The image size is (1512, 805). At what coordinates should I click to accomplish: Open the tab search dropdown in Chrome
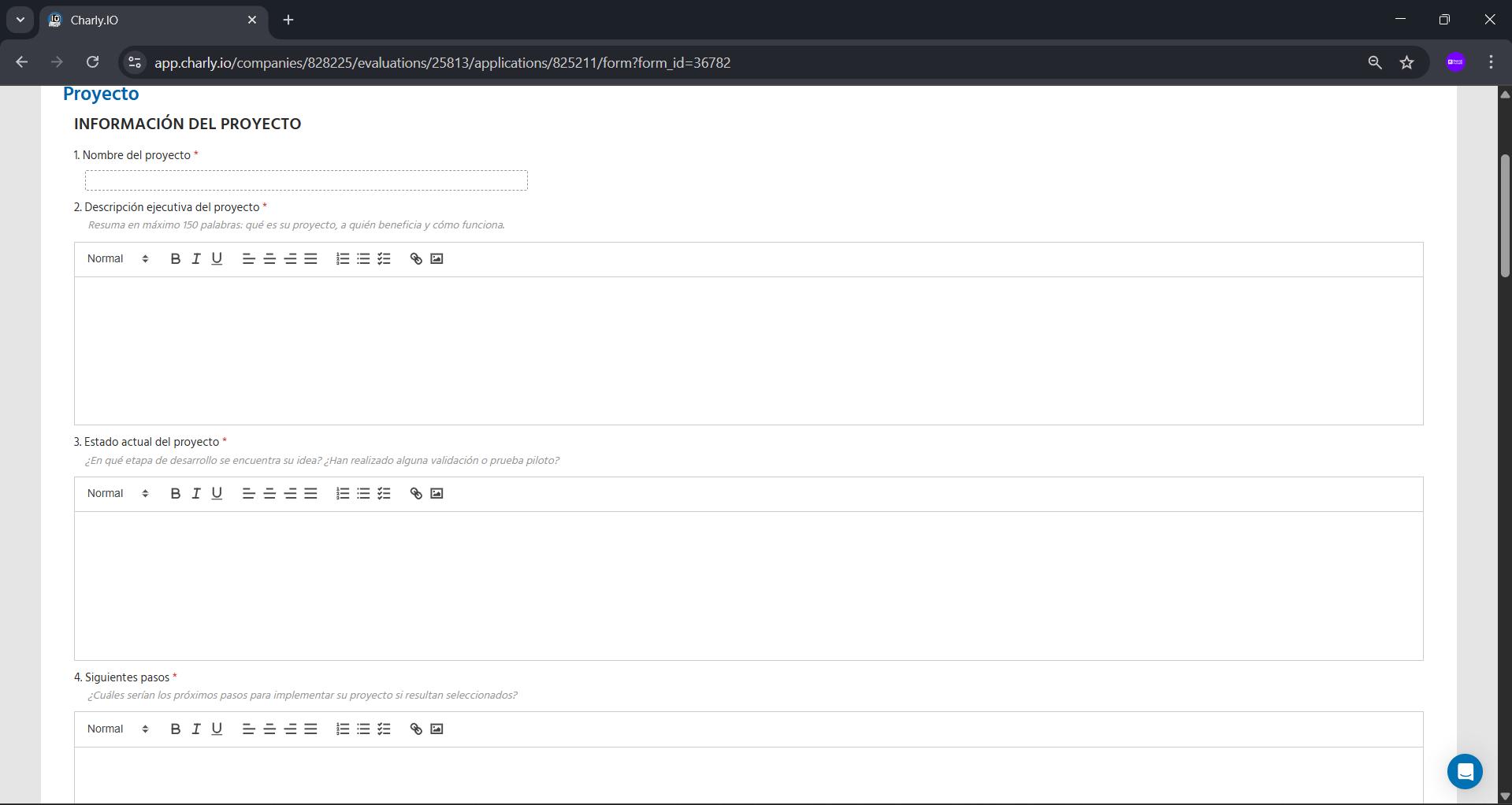(20, 20)
